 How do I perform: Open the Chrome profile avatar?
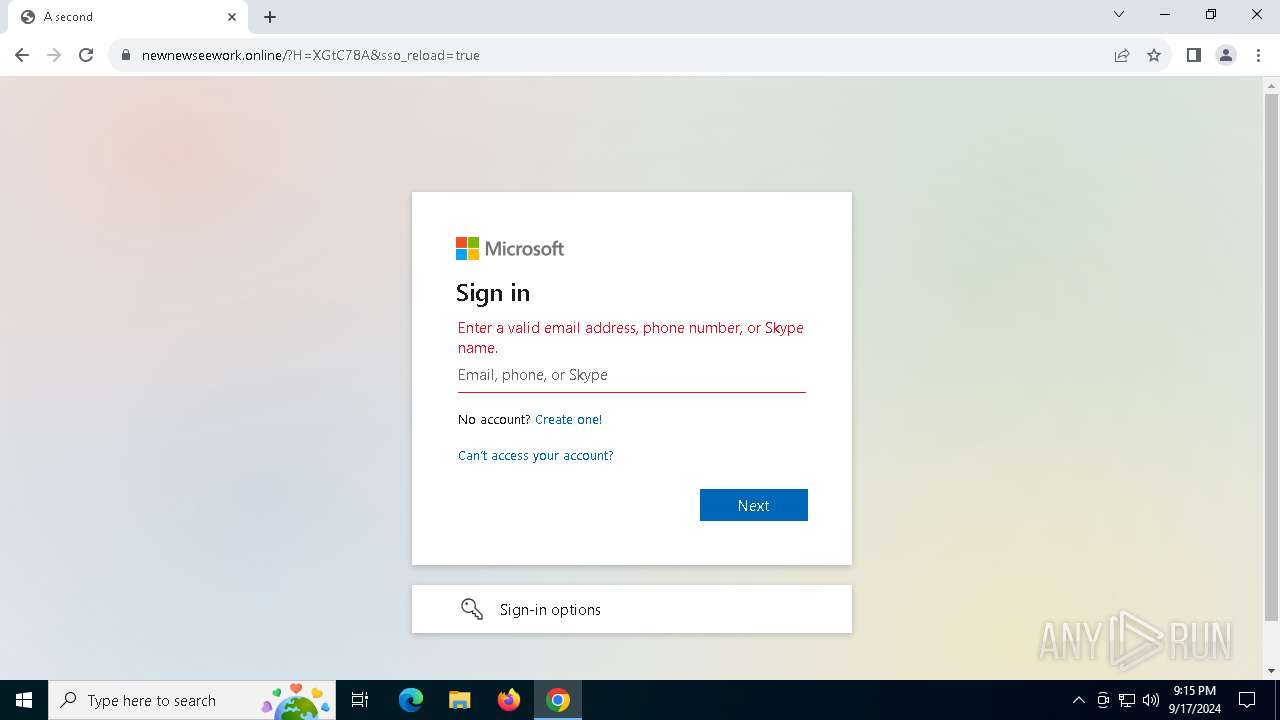click(1226, 55)
